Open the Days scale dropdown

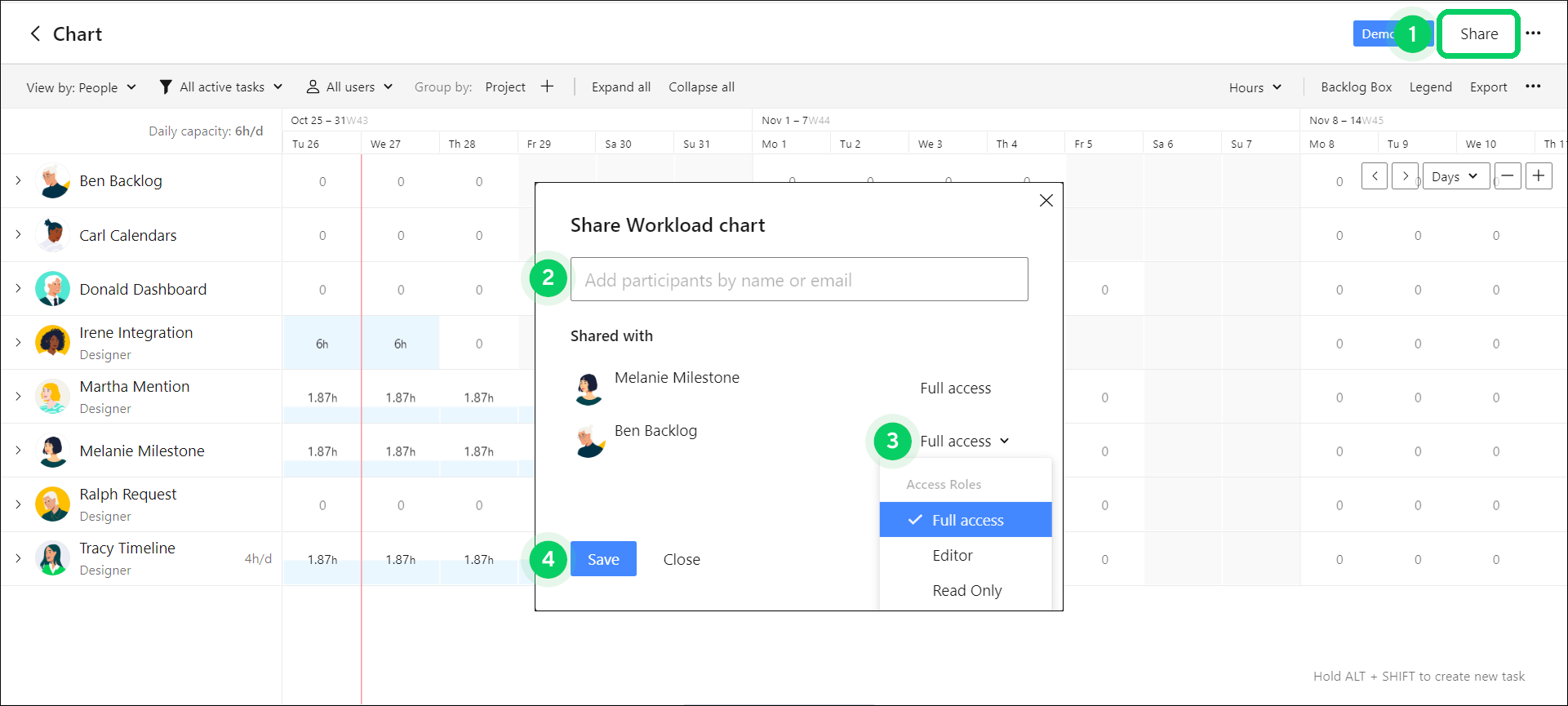point(1455,176)
